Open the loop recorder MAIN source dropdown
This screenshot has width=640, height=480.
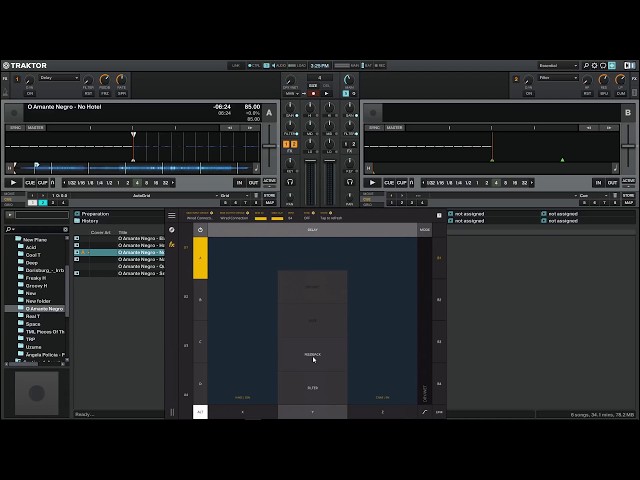(293, 93)
